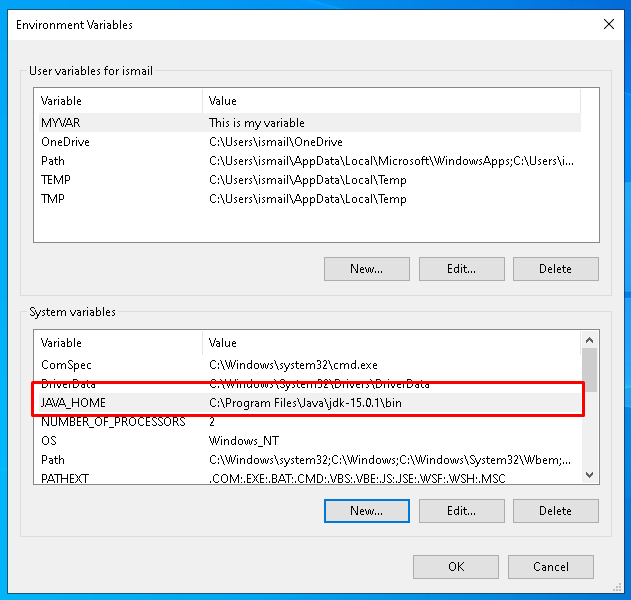Screen dimensions: 631x600
Task: Select the NUMBER_OF_PROCESSORS variable
Action: (309, 422)
